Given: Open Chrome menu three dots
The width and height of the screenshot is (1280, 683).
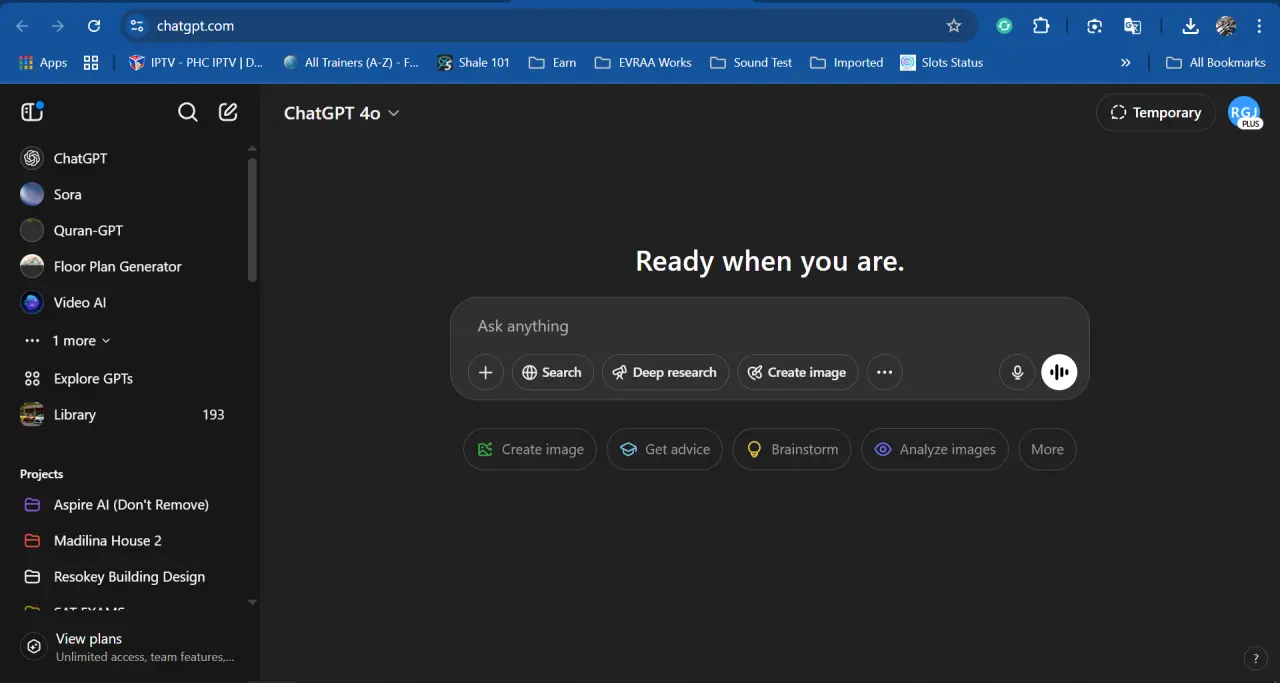Looking at the screenshot, I should [x=1258, y=26].
